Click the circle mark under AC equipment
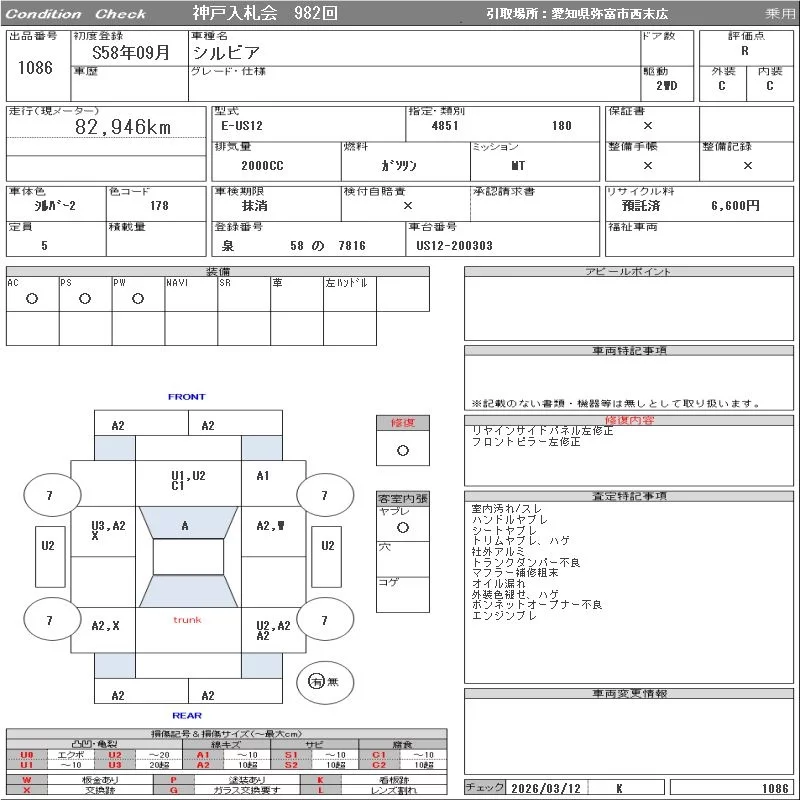The height and width of the screenshot is (800, 800). (32, 299)
